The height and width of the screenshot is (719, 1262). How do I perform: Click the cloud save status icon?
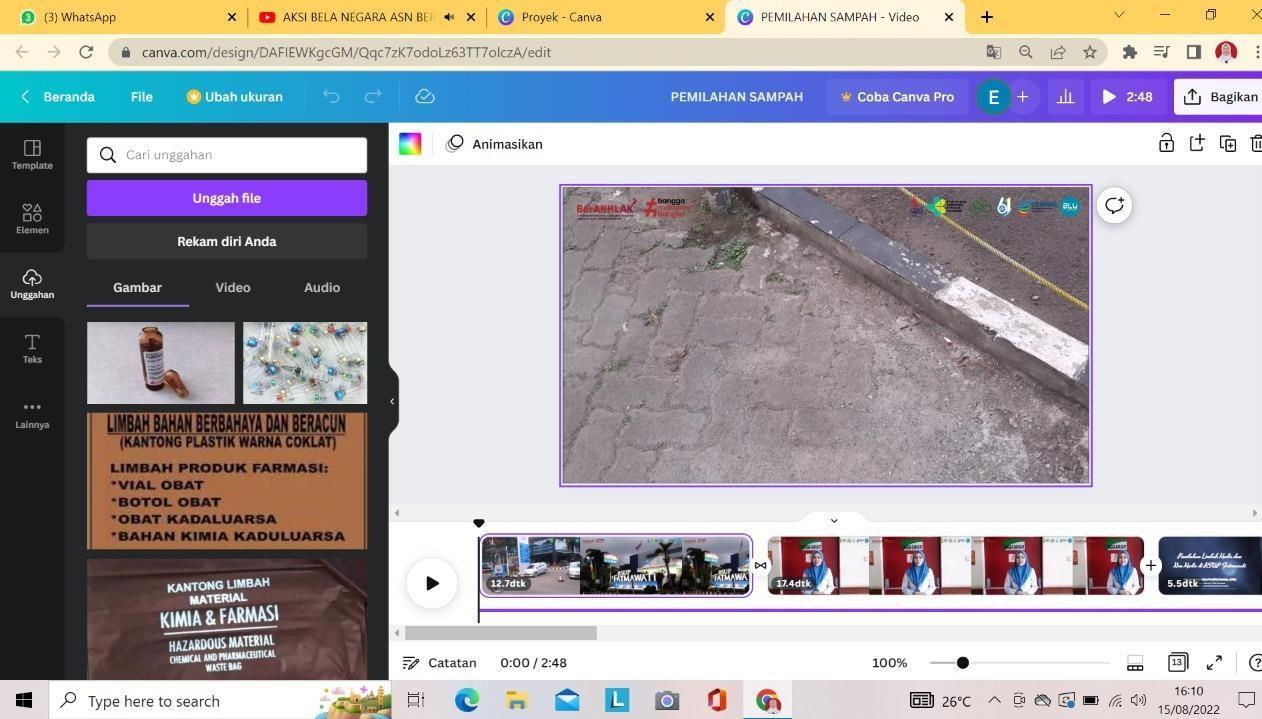point(425,97)
